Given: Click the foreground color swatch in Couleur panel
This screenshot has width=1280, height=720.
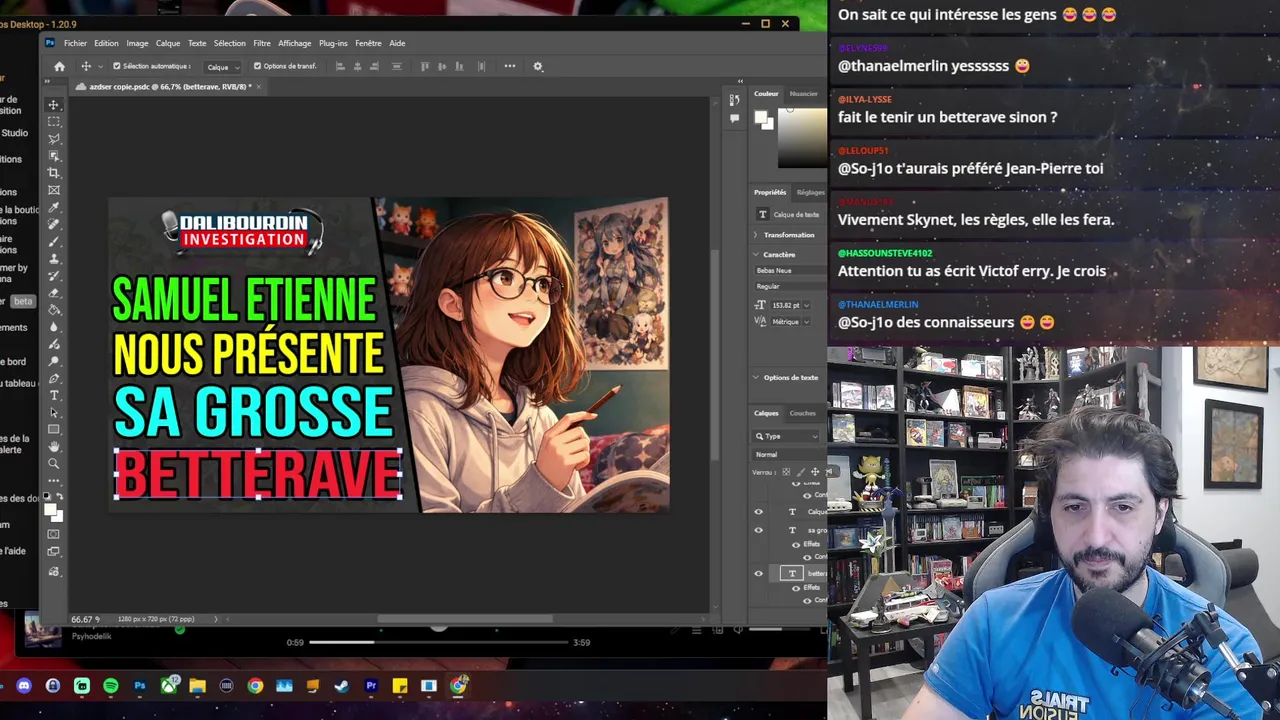Looking at the screenshot, I should tap(761, 118).
